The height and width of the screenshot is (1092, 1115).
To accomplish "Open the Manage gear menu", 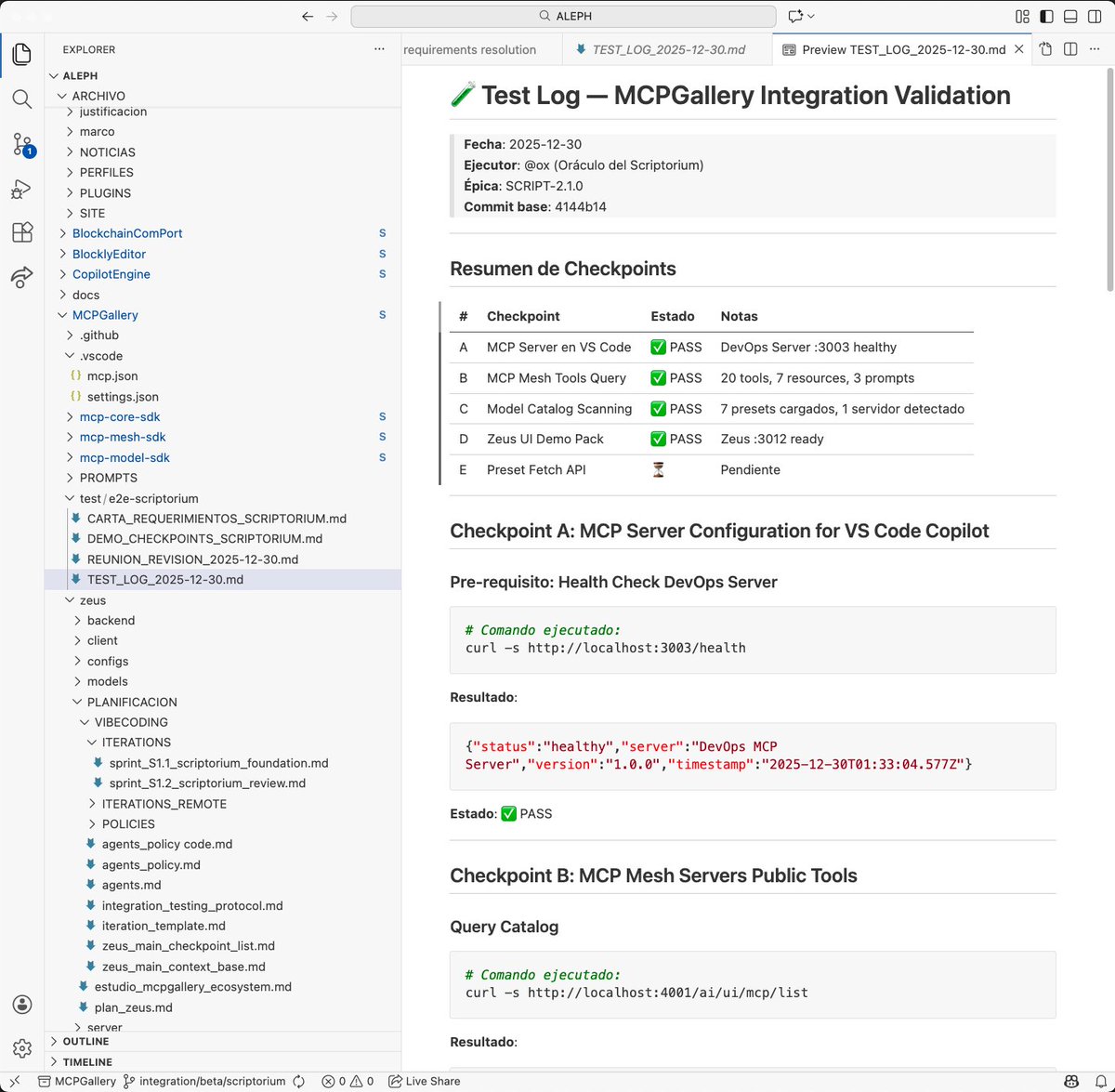I will pyautogui.click(x=22, y=1048).
